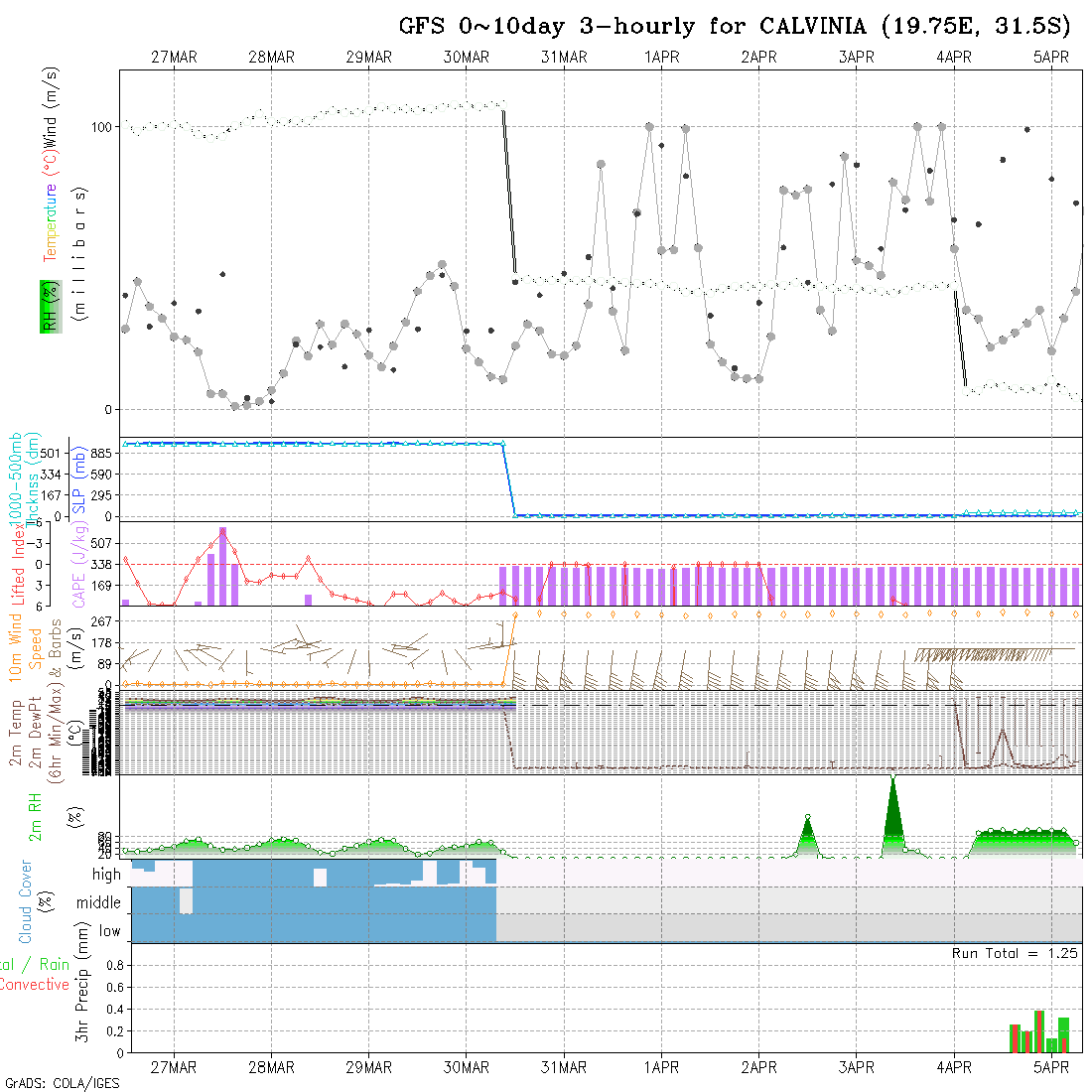
Task: Click the 'high' cloud cover row label
Action: point(106,875)
